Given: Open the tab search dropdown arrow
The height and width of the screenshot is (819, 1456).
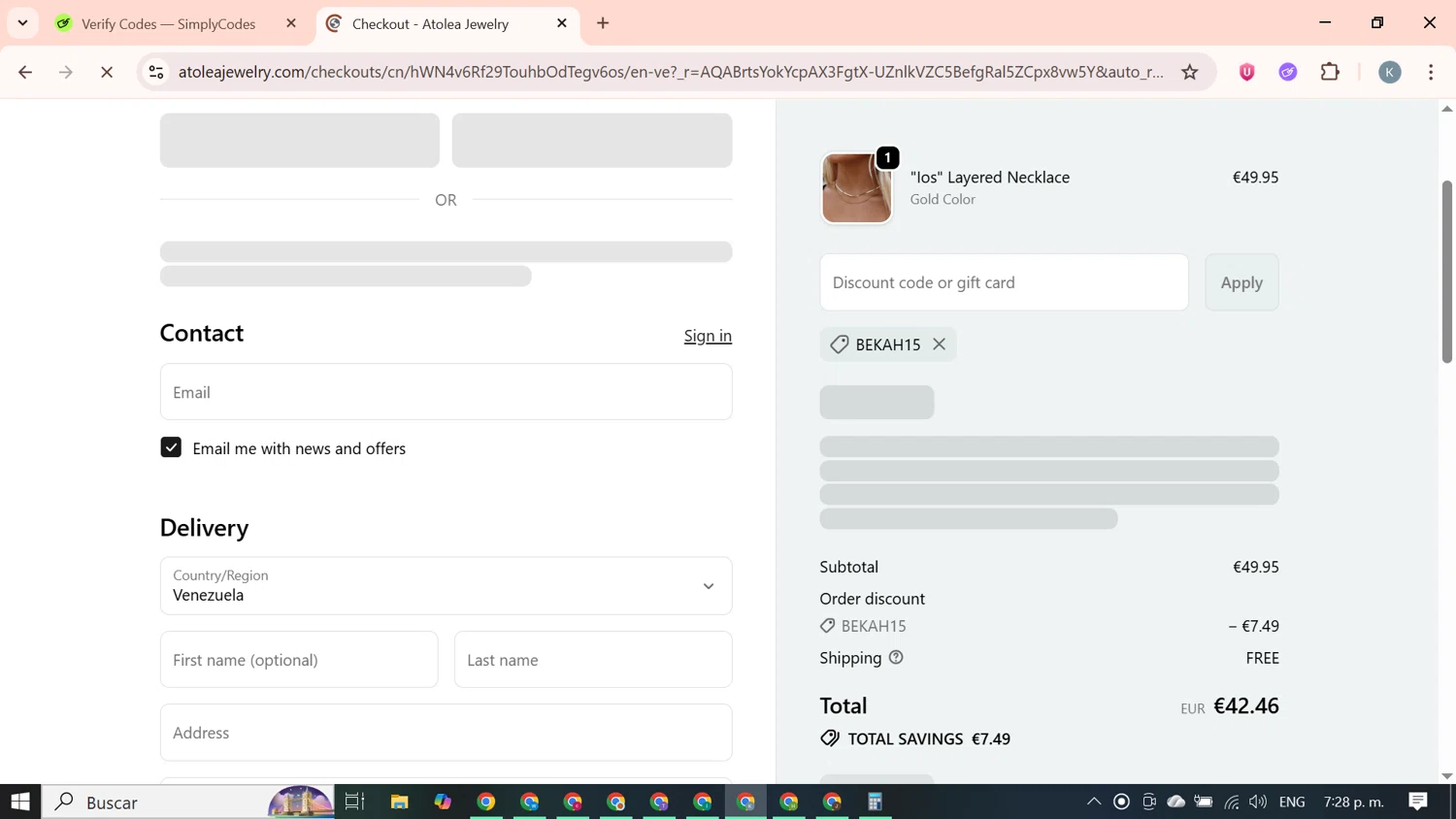Looking at the screenshot, I should tap(22, 23).
